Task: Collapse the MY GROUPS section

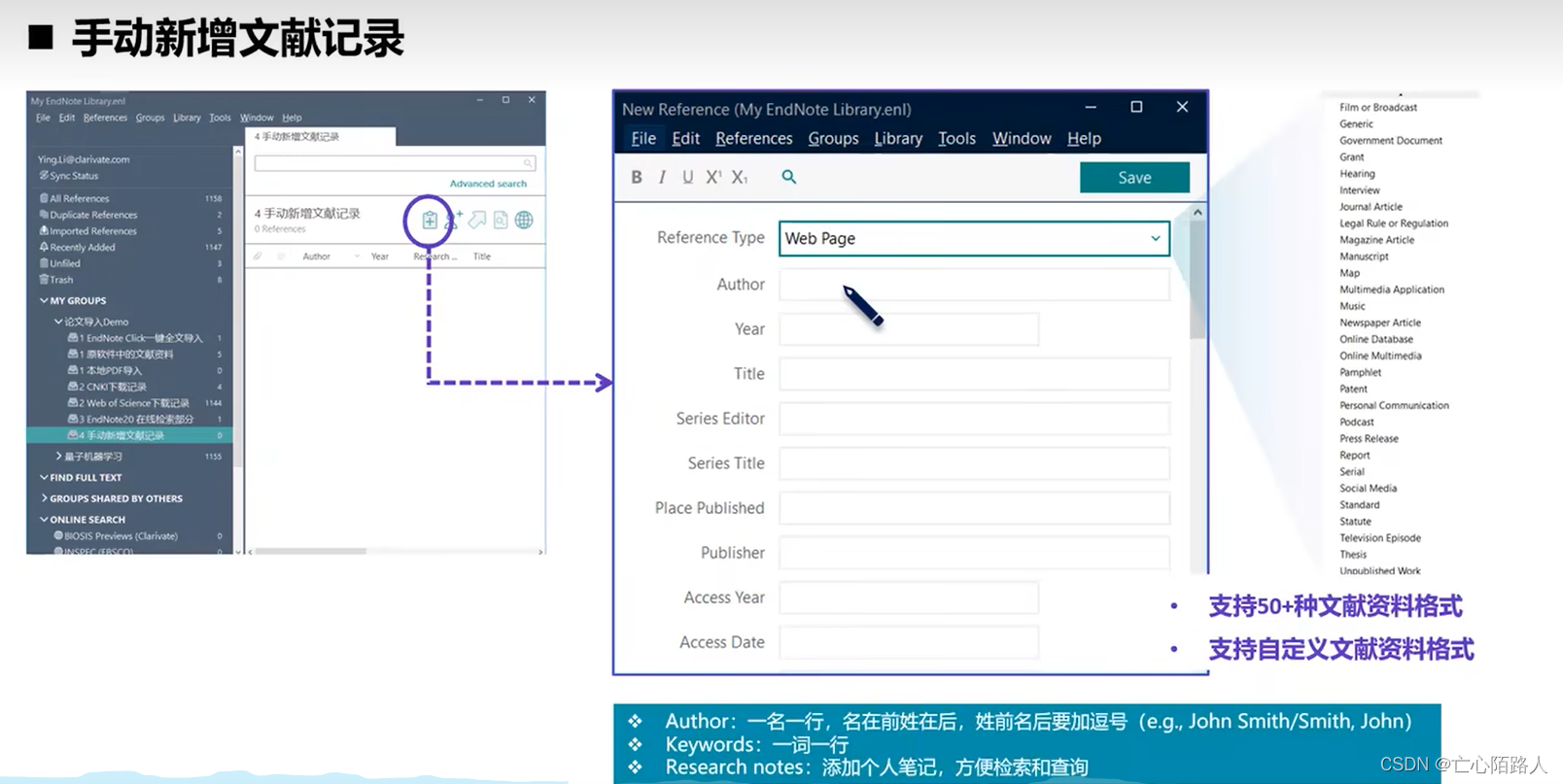Action: coord(44,301)
